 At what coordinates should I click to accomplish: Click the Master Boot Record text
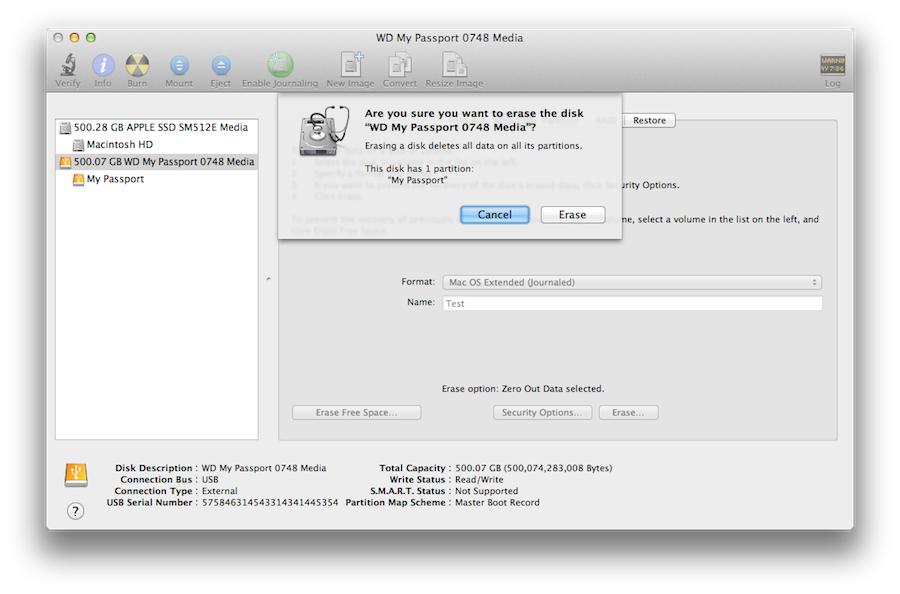point(497,503)
